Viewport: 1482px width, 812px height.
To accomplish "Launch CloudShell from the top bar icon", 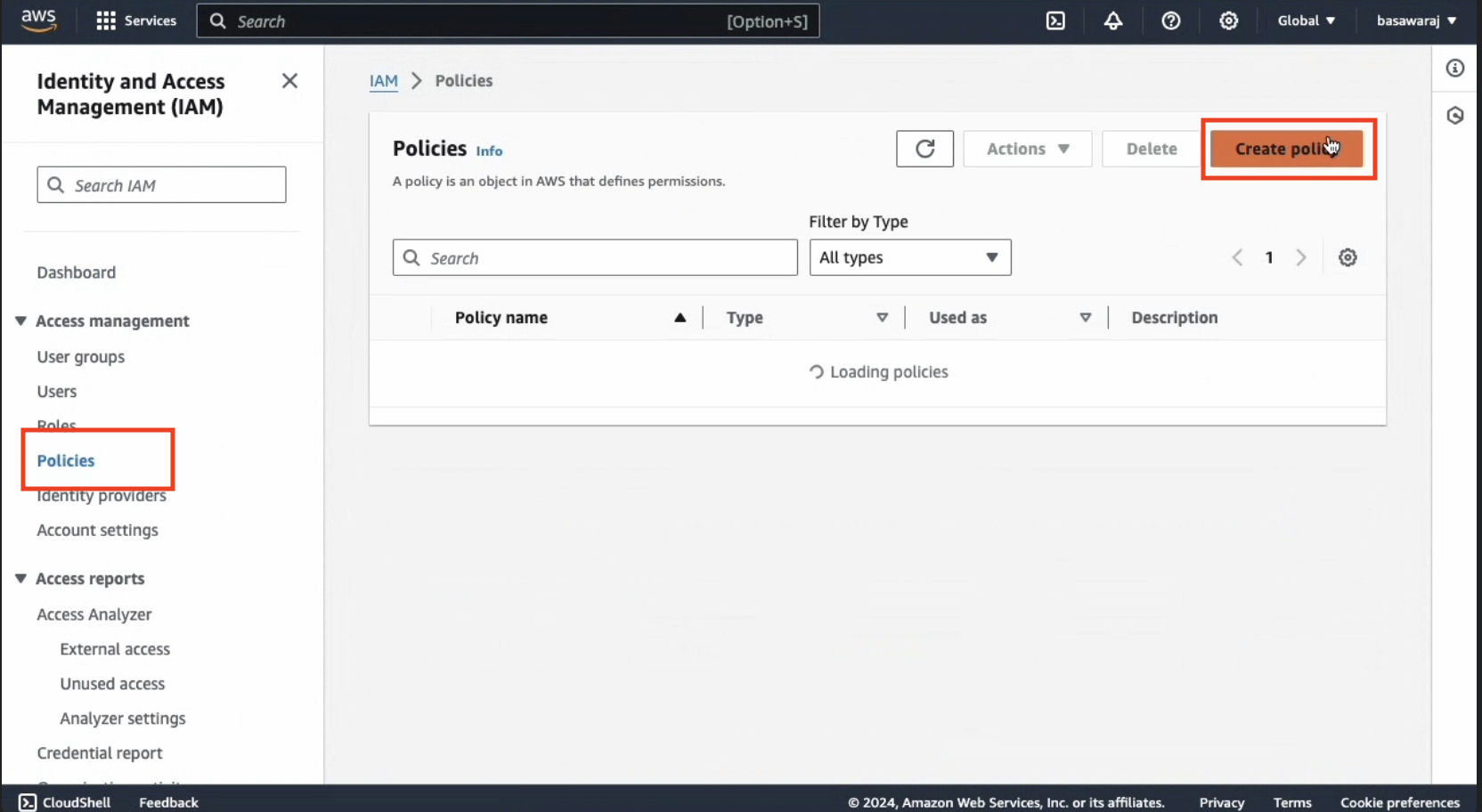I will [1055, 20].
